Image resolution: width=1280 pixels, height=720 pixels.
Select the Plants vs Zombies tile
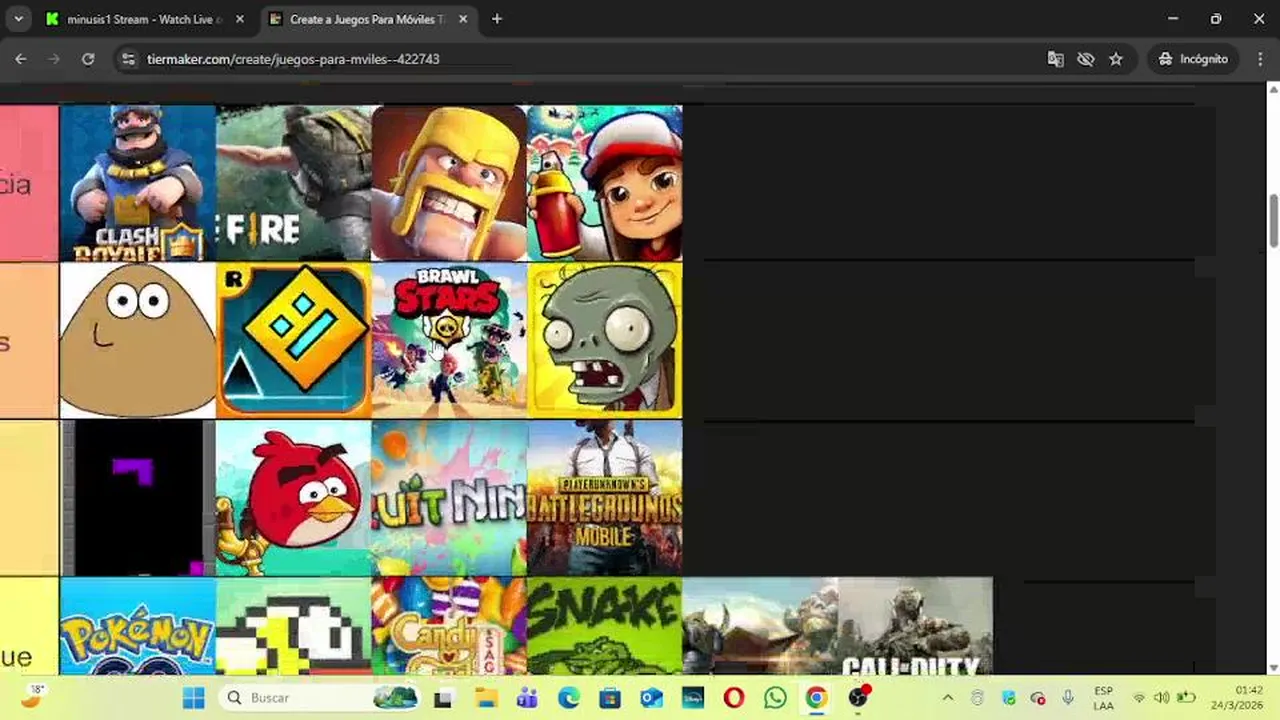point(605,340)
